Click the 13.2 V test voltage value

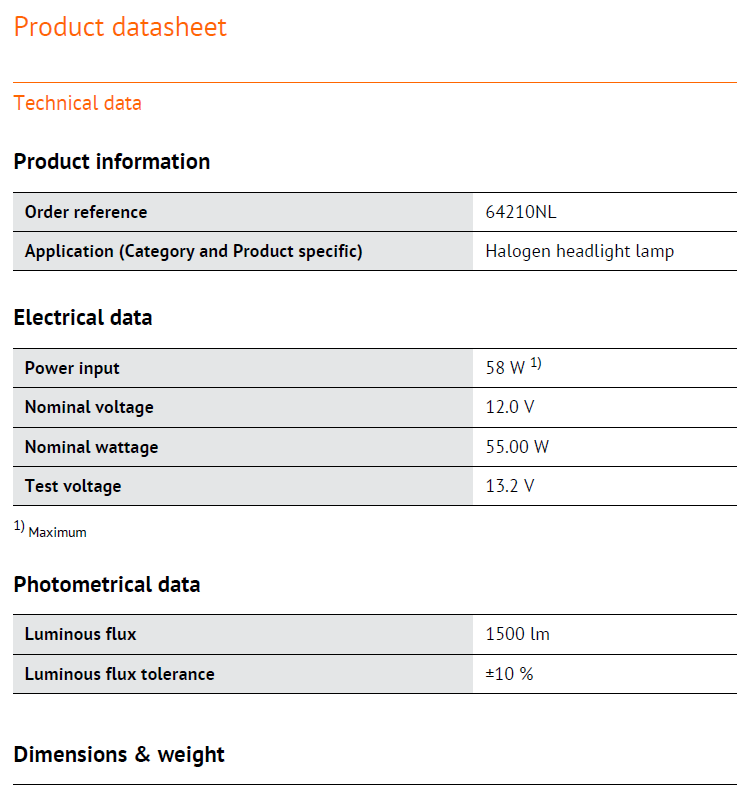510,486
